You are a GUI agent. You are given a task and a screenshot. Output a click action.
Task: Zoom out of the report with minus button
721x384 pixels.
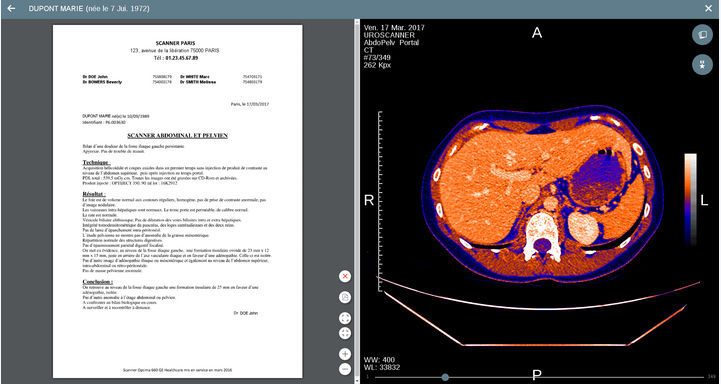(x=345, y=369)
